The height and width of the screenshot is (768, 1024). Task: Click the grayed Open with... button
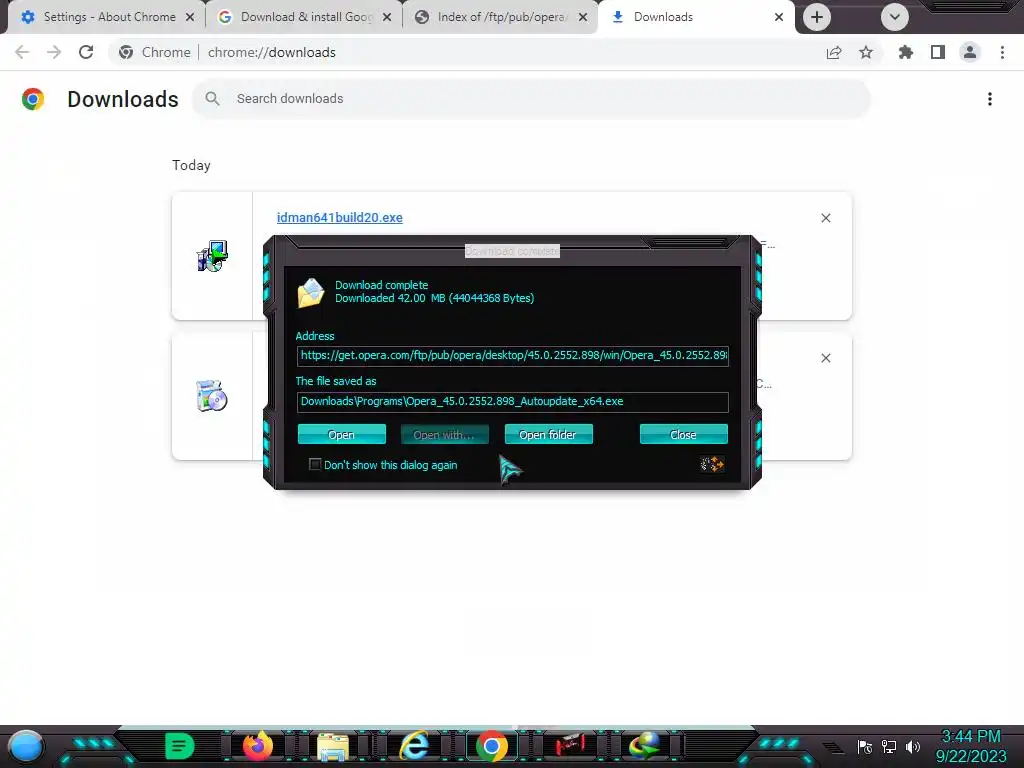coord(444,434)
